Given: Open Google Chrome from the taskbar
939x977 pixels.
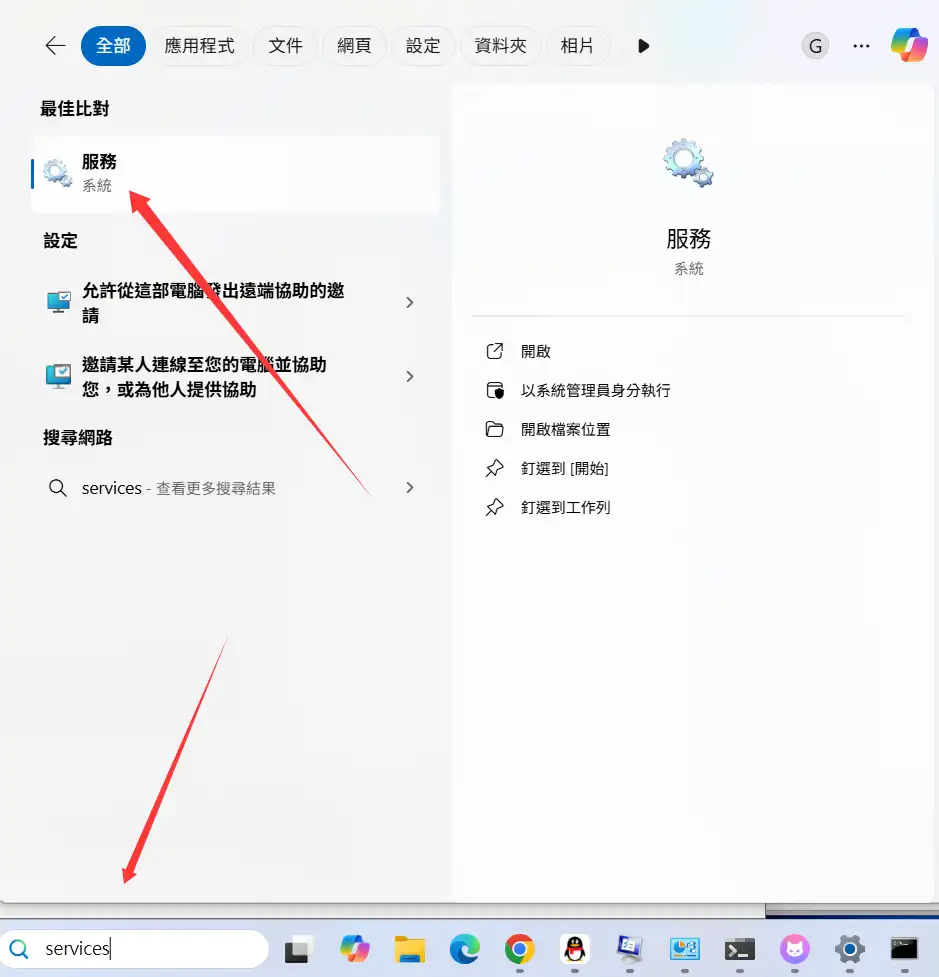Looking at the screenshot, I should click(x=519, y=948).
